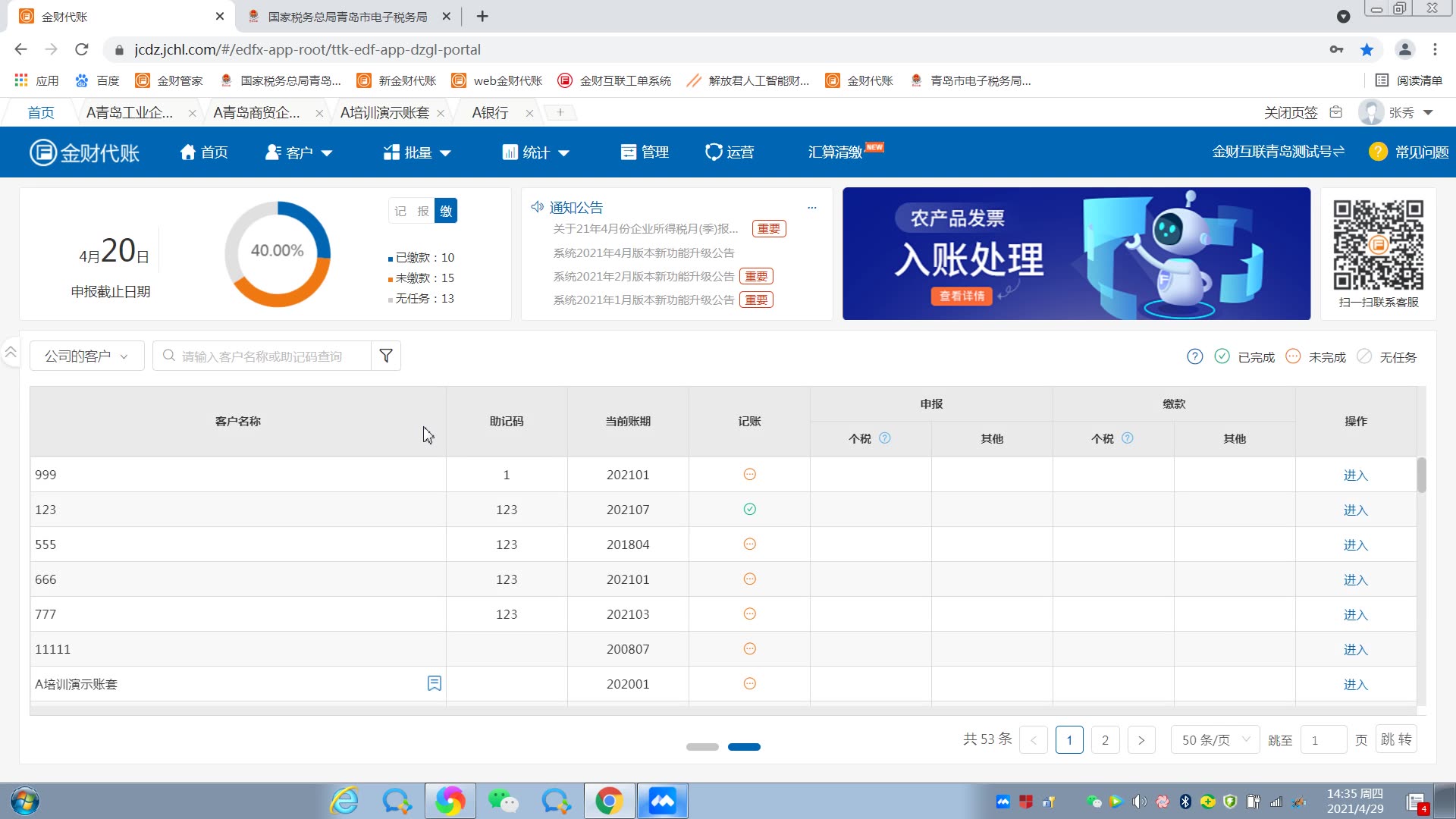Open notice 系统2021年4月版本新功能升级公告
This screenshot has width=1456, height=819.
tap(643, 253)
